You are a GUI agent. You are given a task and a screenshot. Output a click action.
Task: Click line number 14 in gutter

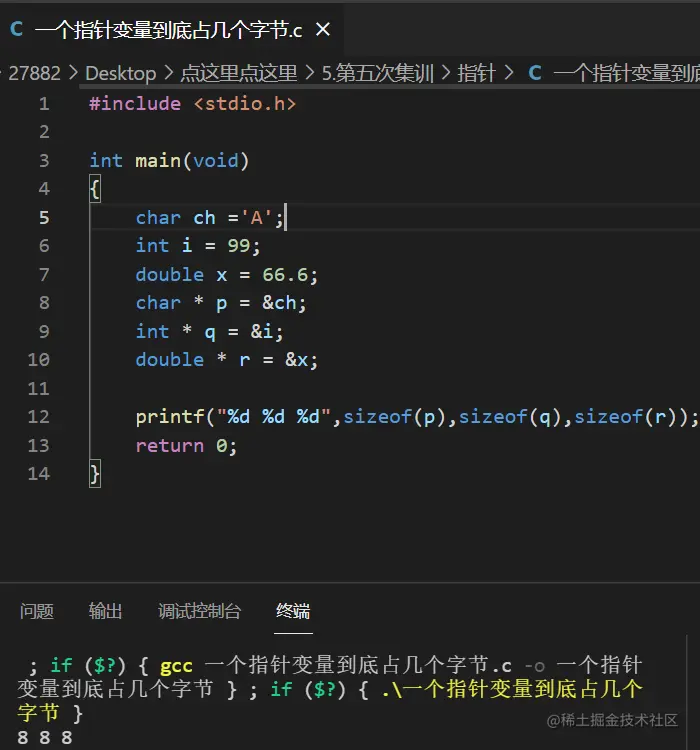[x=38, y=474]
